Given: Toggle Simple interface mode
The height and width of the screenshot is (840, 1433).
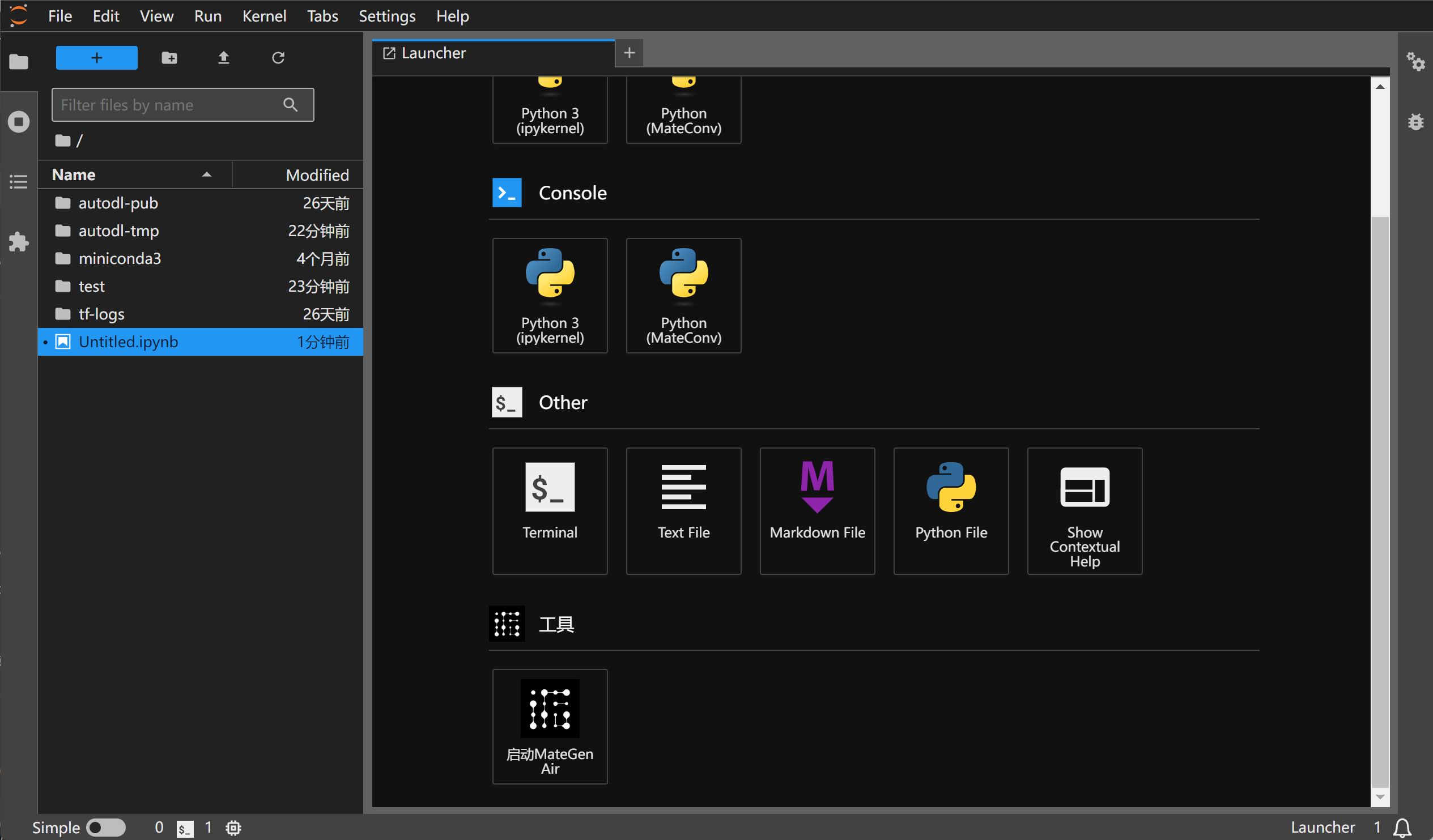Looking at the screenshot, I should 106,828.
